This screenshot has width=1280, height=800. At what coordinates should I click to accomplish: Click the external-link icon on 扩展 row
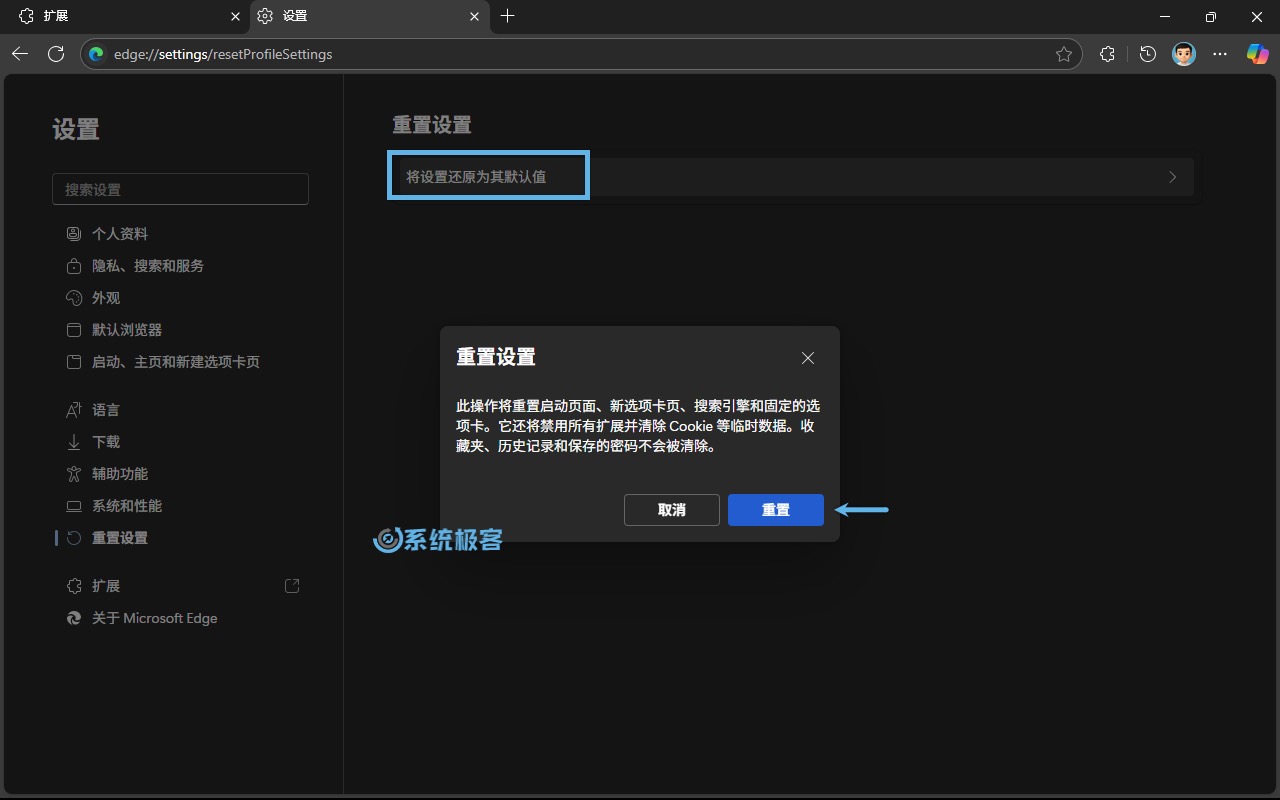pos(292,585)
